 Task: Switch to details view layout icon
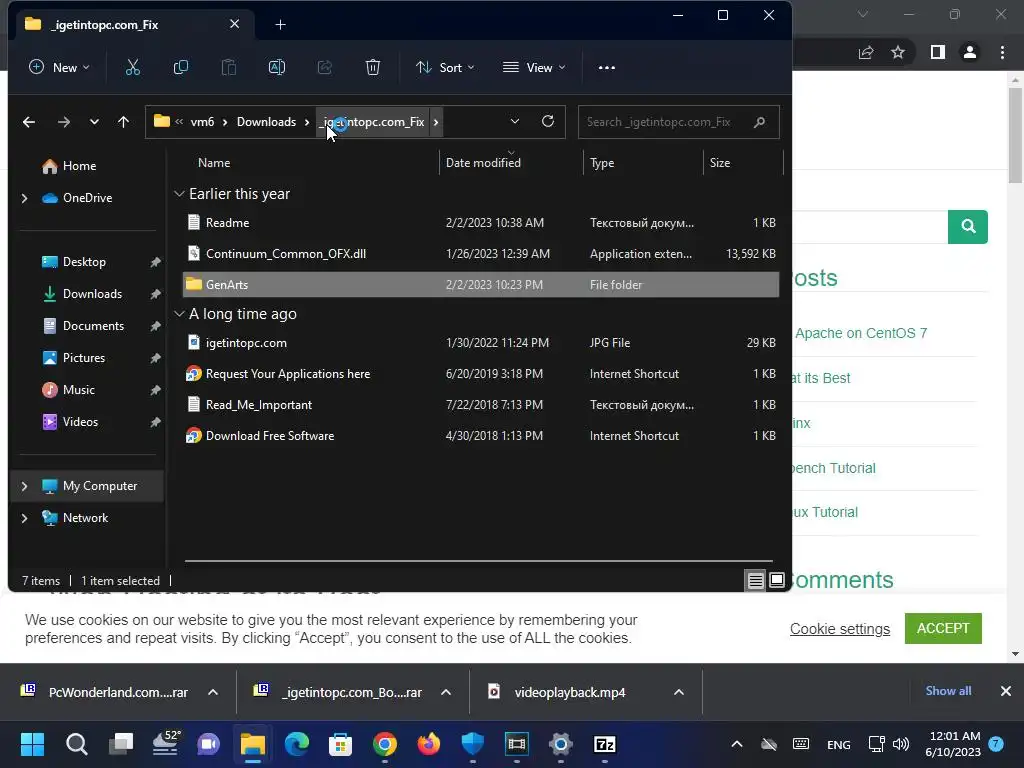tap(756, 580)
